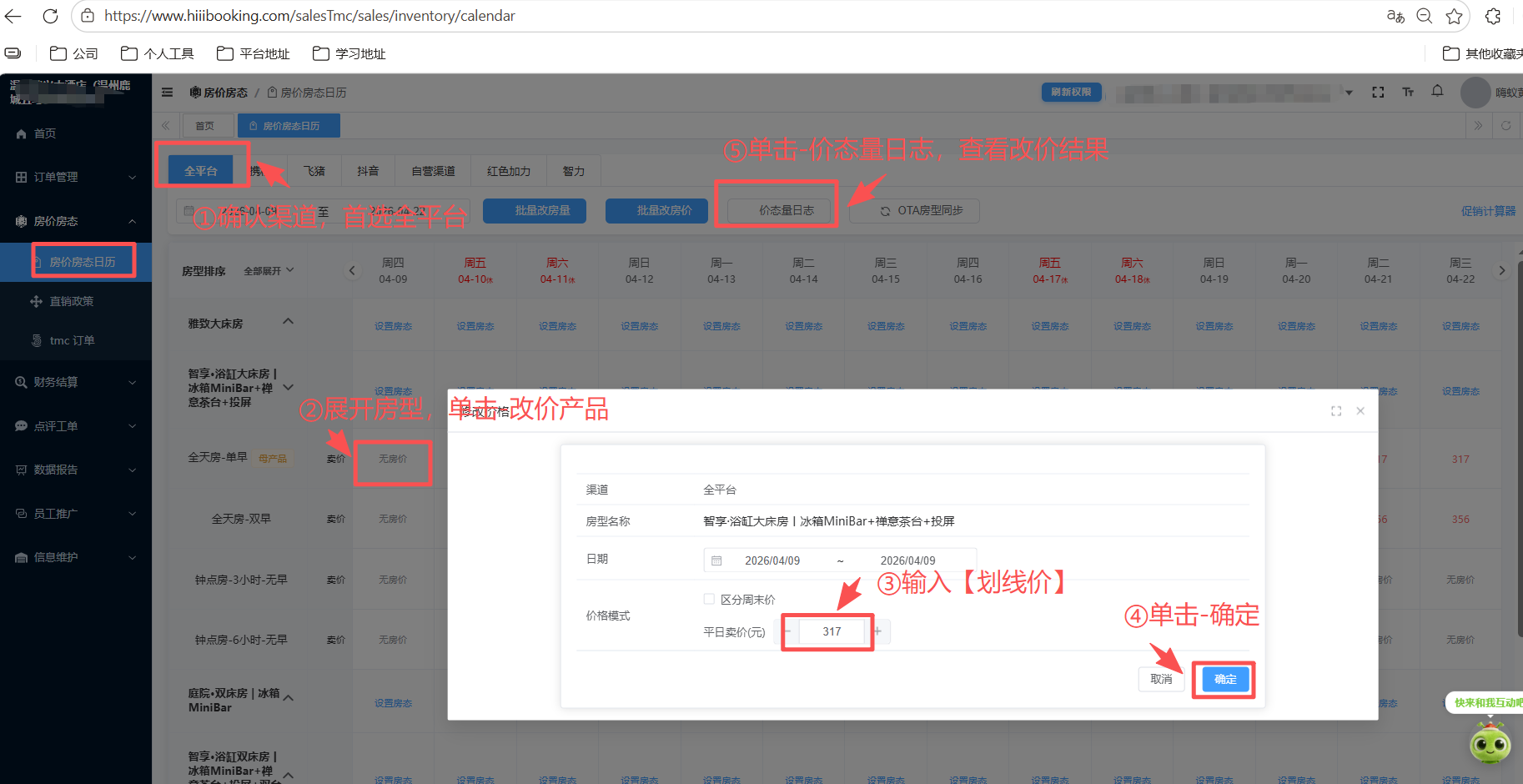
Task: Decrease price with the minus stepper
Action: tap(788, 631)
